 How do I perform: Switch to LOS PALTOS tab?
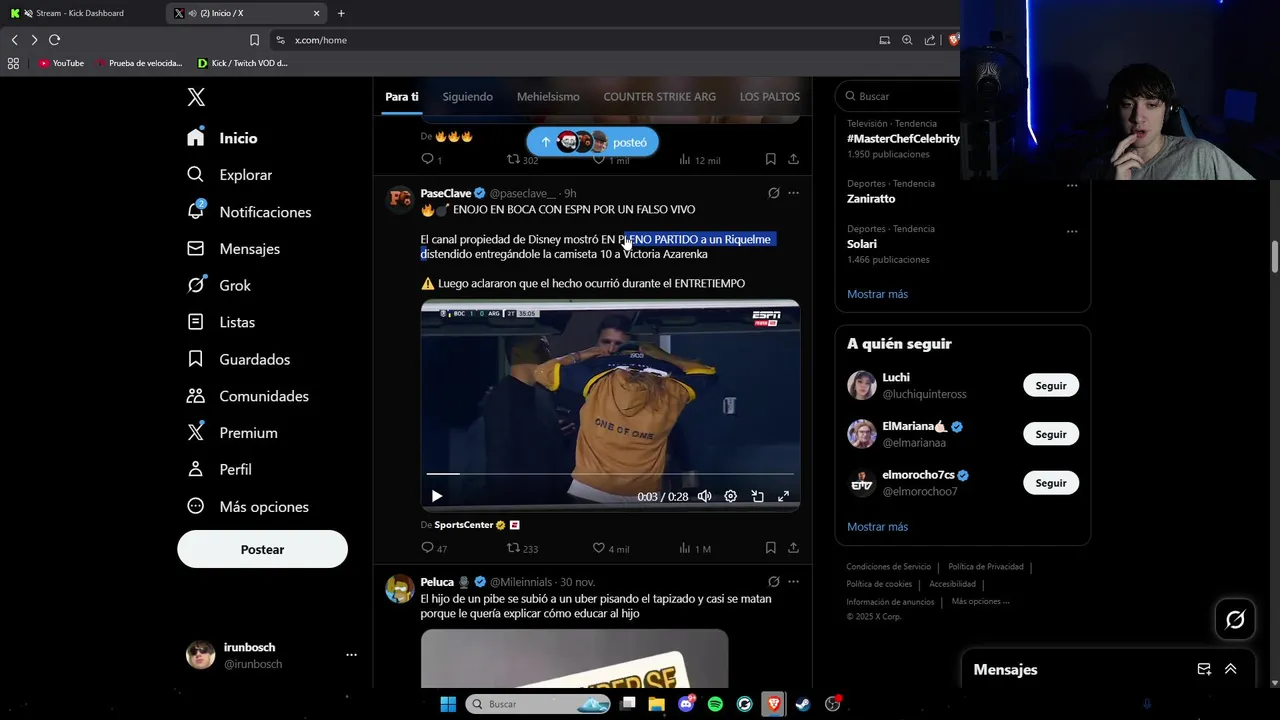(x=770, y=97)
